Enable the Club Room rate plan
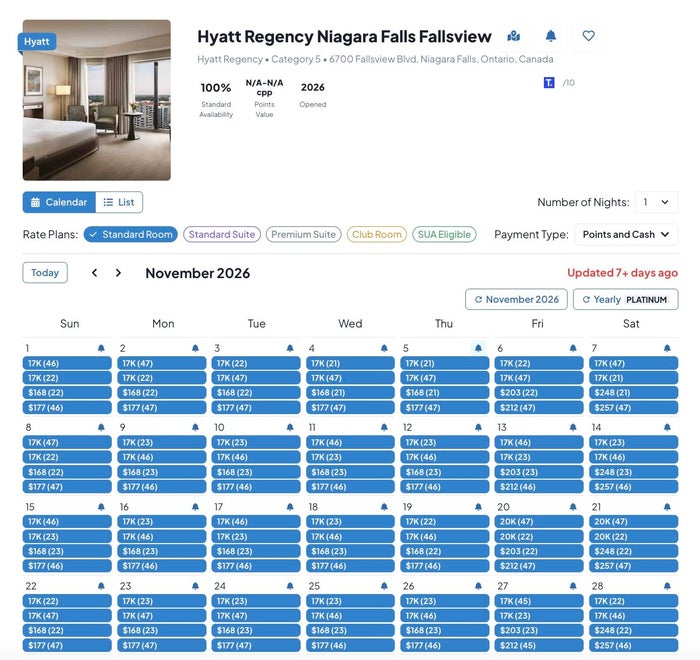Screen dimensions: 700x660 [377, 234]
